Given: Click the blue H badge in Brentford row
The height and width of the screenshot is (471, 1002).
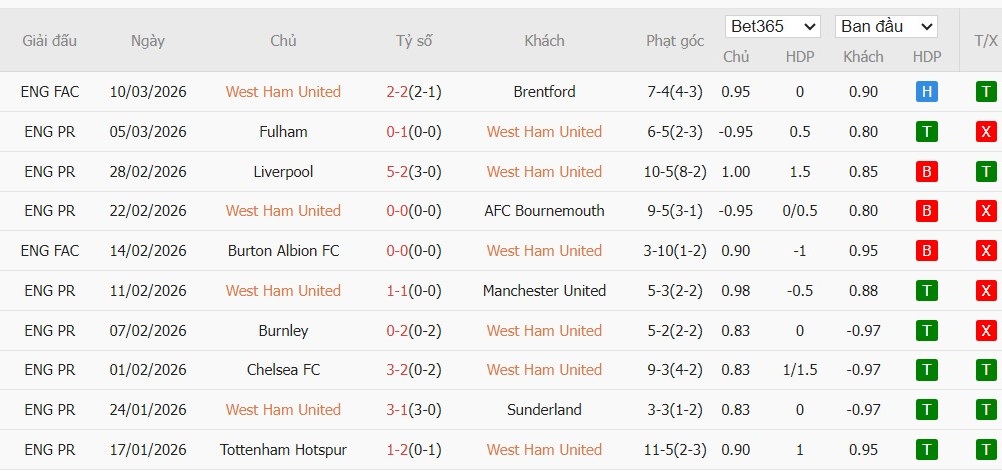Looking at the screenshot, I should pyautogui.click(x=926, y=92).
